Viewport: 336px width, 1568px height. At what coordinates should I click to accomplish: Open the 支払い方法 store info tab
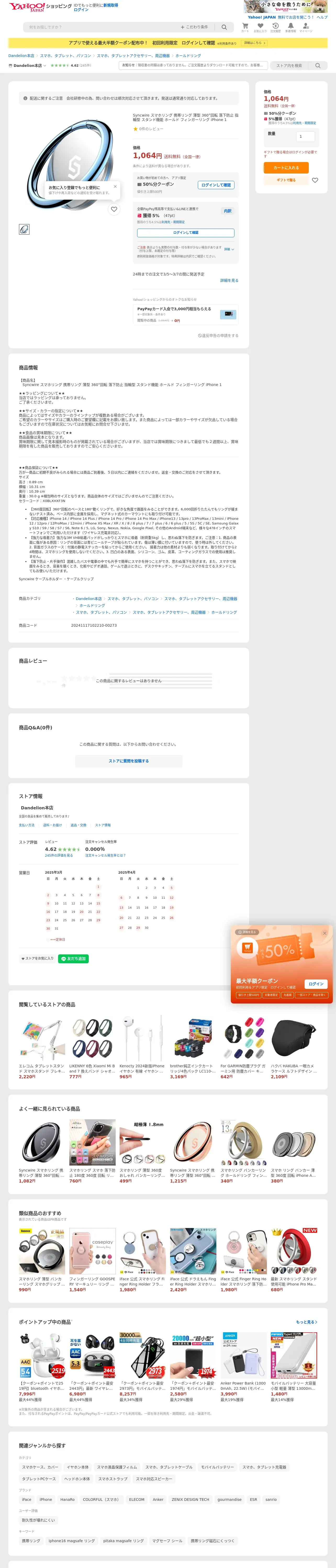tap(27, 825)
